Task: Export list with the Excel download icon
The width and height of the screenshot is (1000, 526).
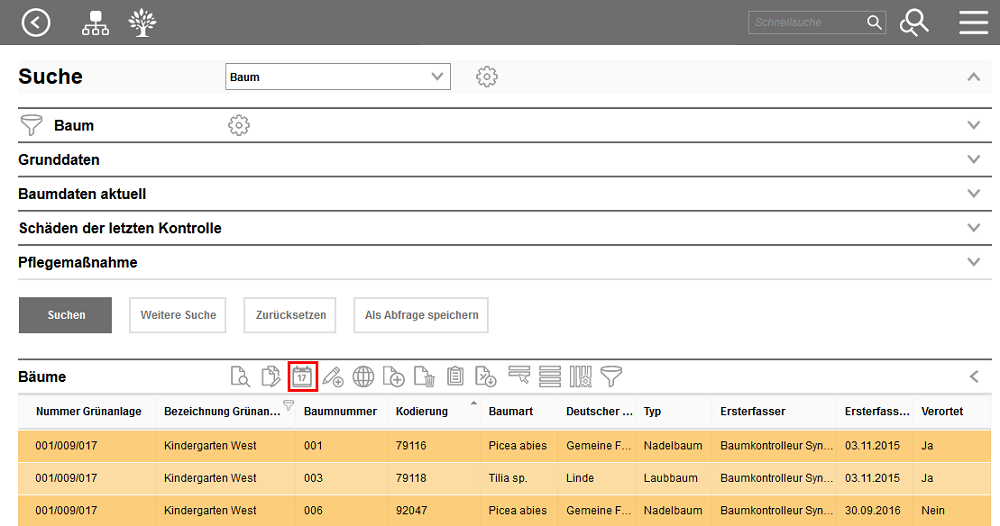Action: pos(486,376)
